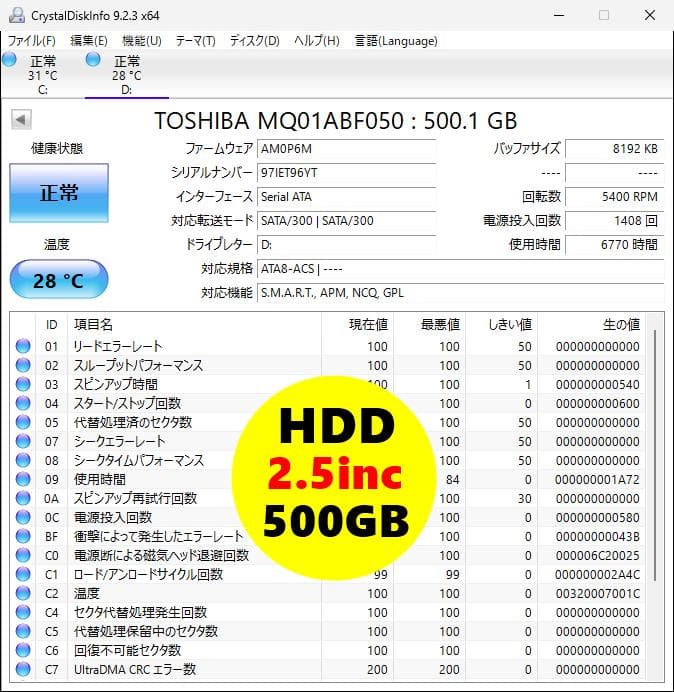The height and width of the screenshot is (692, 674).
Task: Click the disk title TOSHIBA MQ01ABF050 : 500.1 GB
Action: pos(335,120)
